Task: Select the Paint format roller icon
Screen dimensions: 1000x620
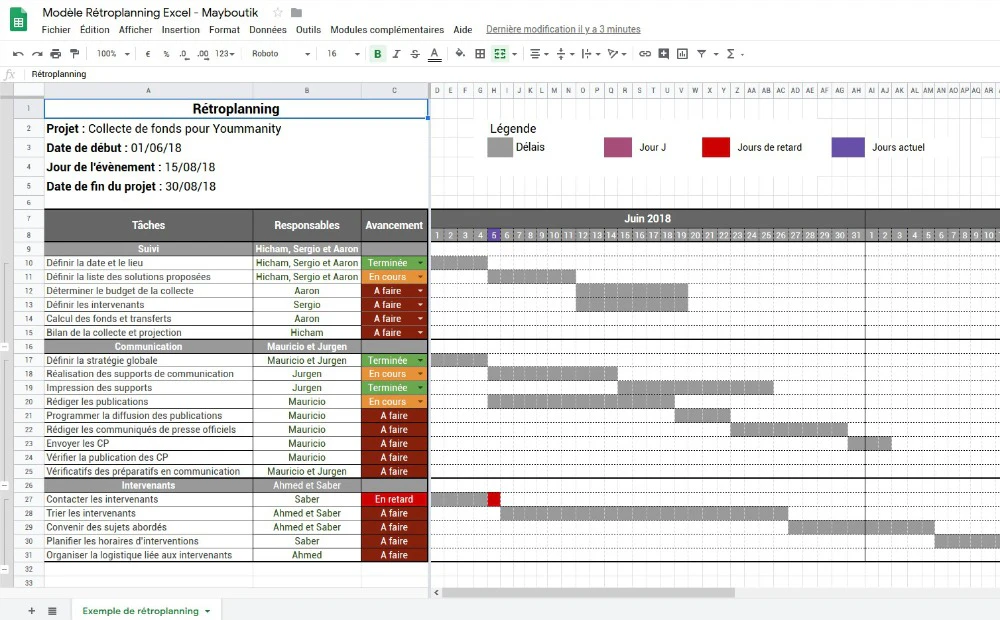Action: [75, 54]
